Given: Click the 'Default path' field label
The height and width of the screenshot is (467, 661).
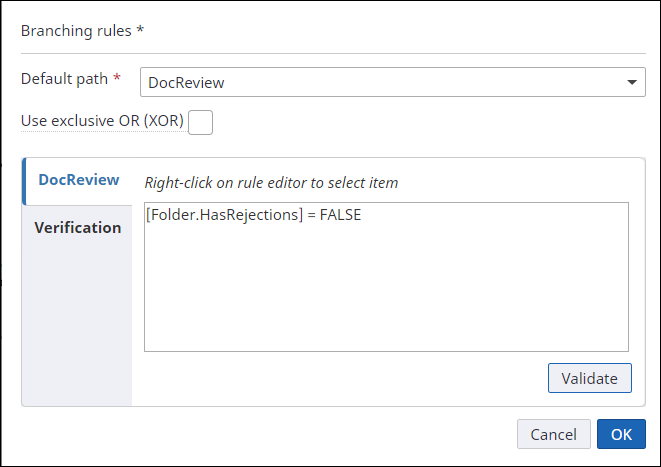Looking at the screenshot, I should pyautogui.click(x=64, y=78).
